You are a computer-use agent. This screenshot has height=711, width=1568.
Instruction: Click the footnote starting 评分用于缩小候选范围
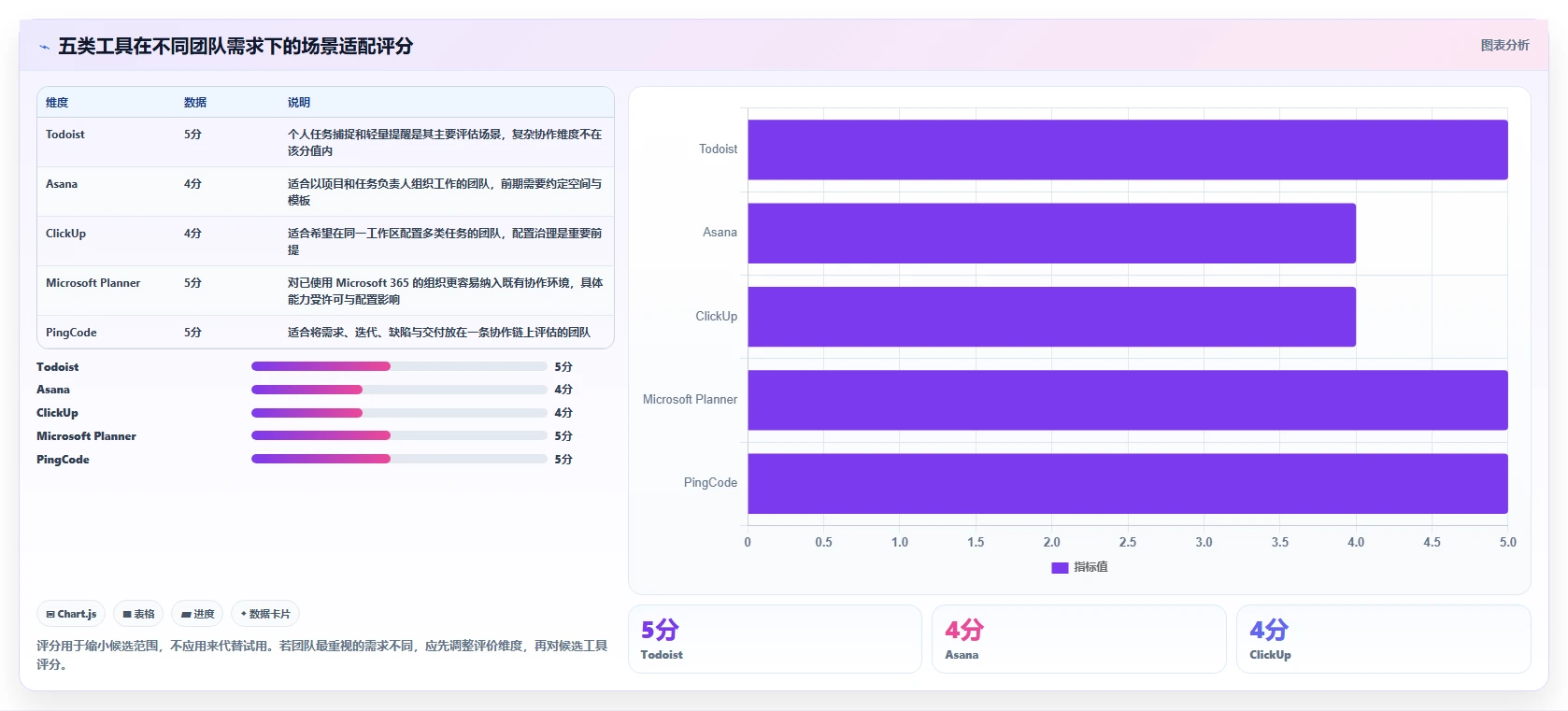coord(322,655)
